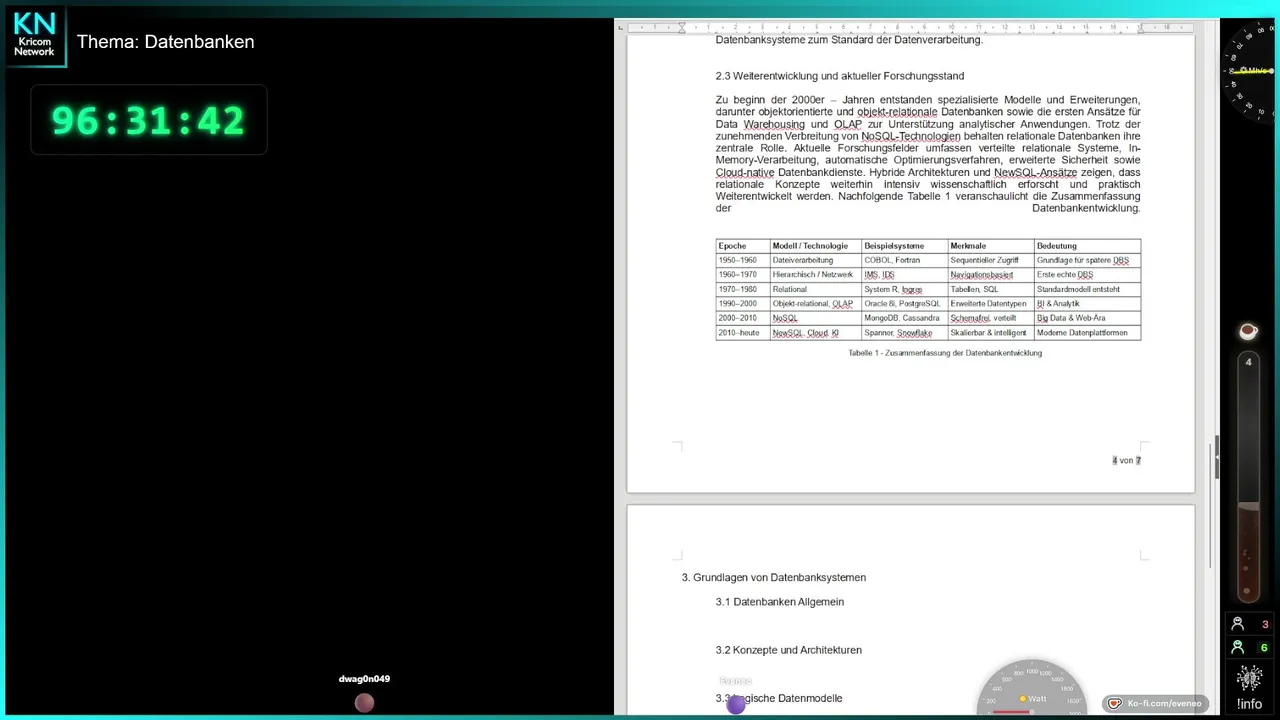Click the 96:31:42 timer display

(148, 120)
